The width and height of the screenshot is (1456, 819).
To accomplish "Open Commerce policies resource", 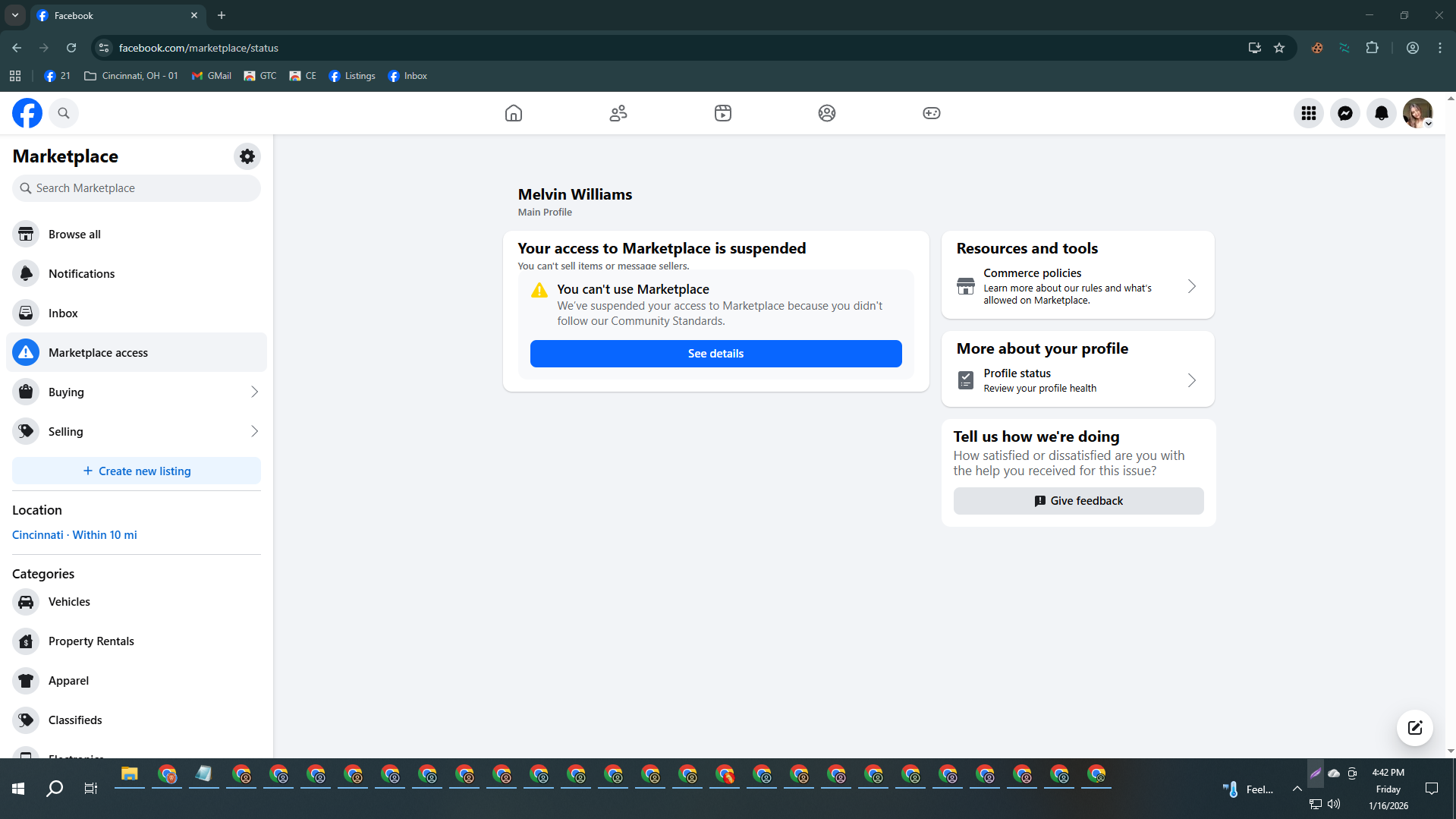I will click(1077, 286).
